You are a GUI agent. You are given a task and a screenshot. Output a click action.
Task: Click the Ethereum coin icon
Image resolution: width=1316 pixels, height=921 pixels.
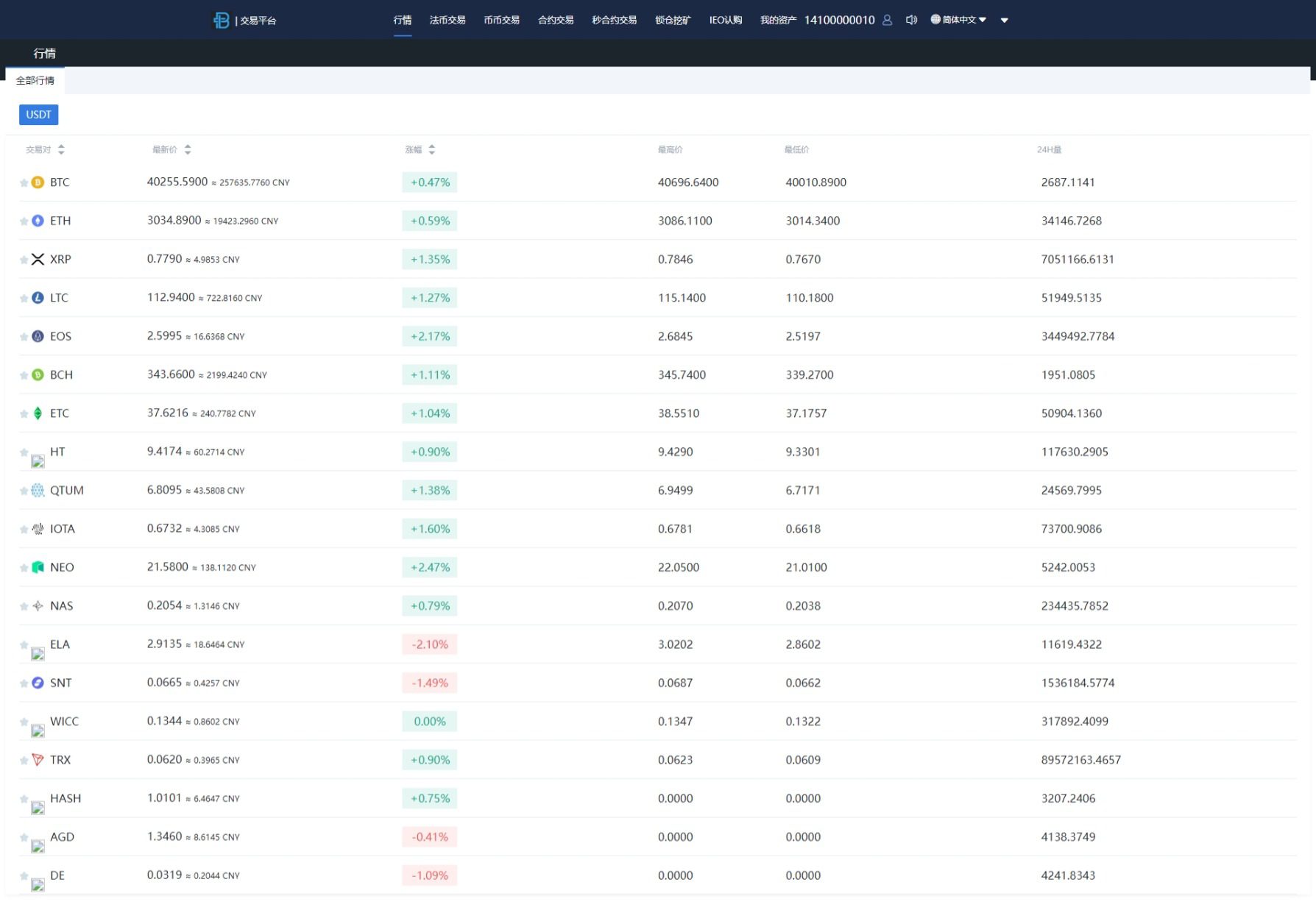point(38,221)
